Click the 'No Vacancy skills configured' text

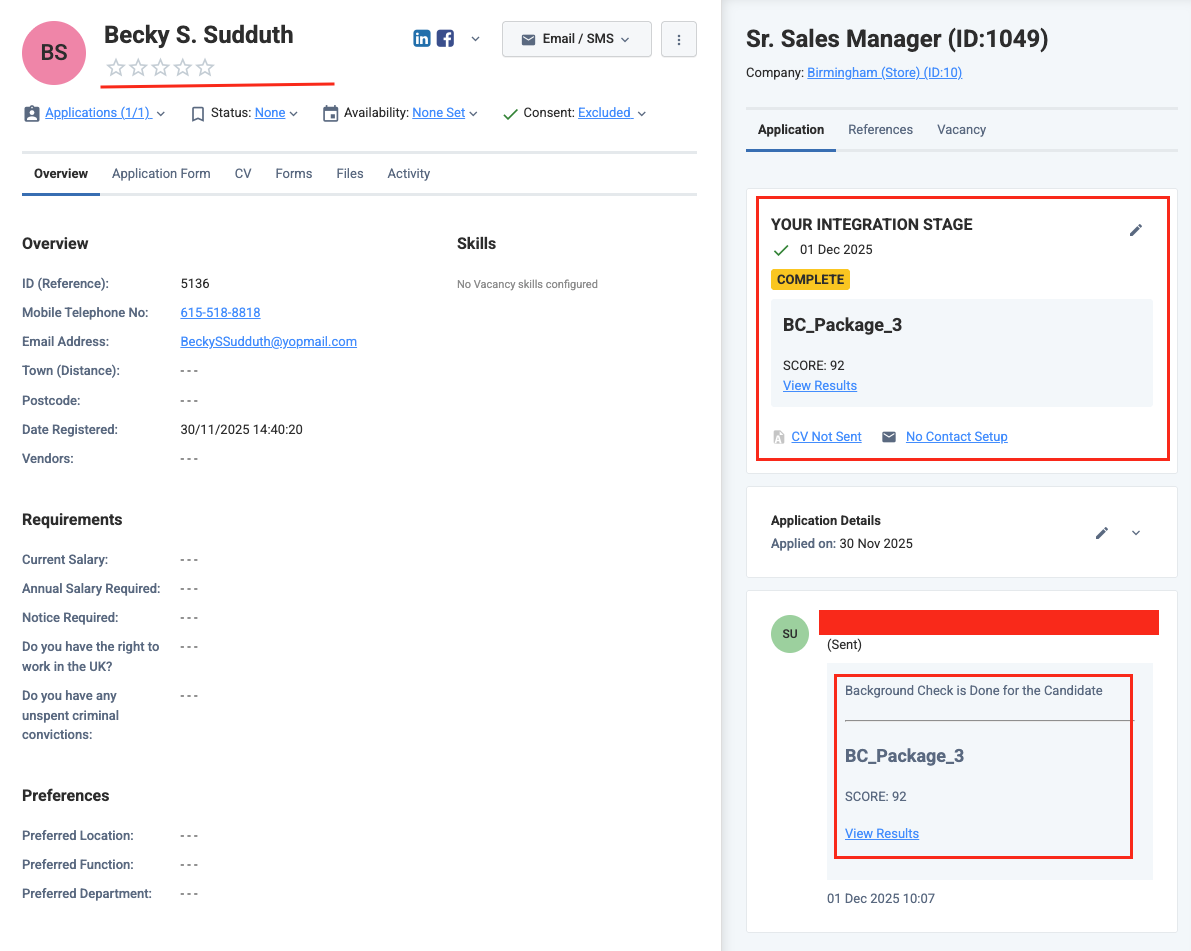click(x=527, y=284)
